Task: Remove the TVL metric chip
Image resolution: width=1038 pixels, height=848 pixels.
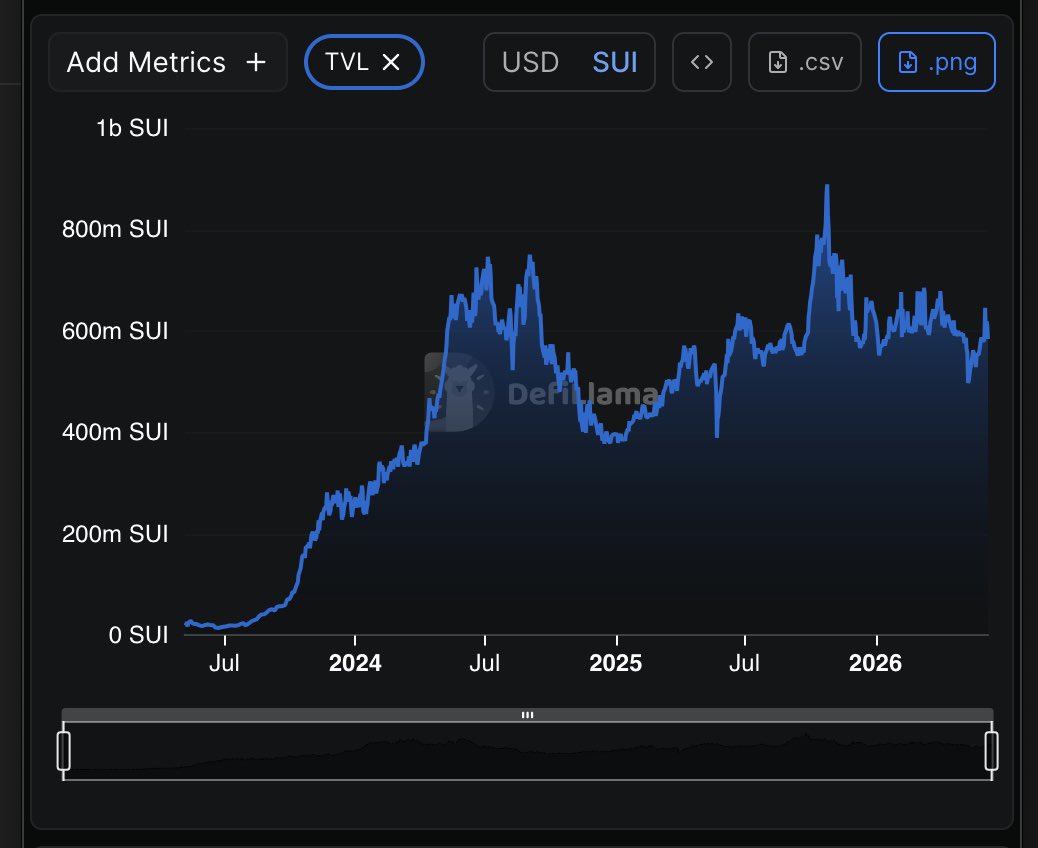Action: pos(391,62)
